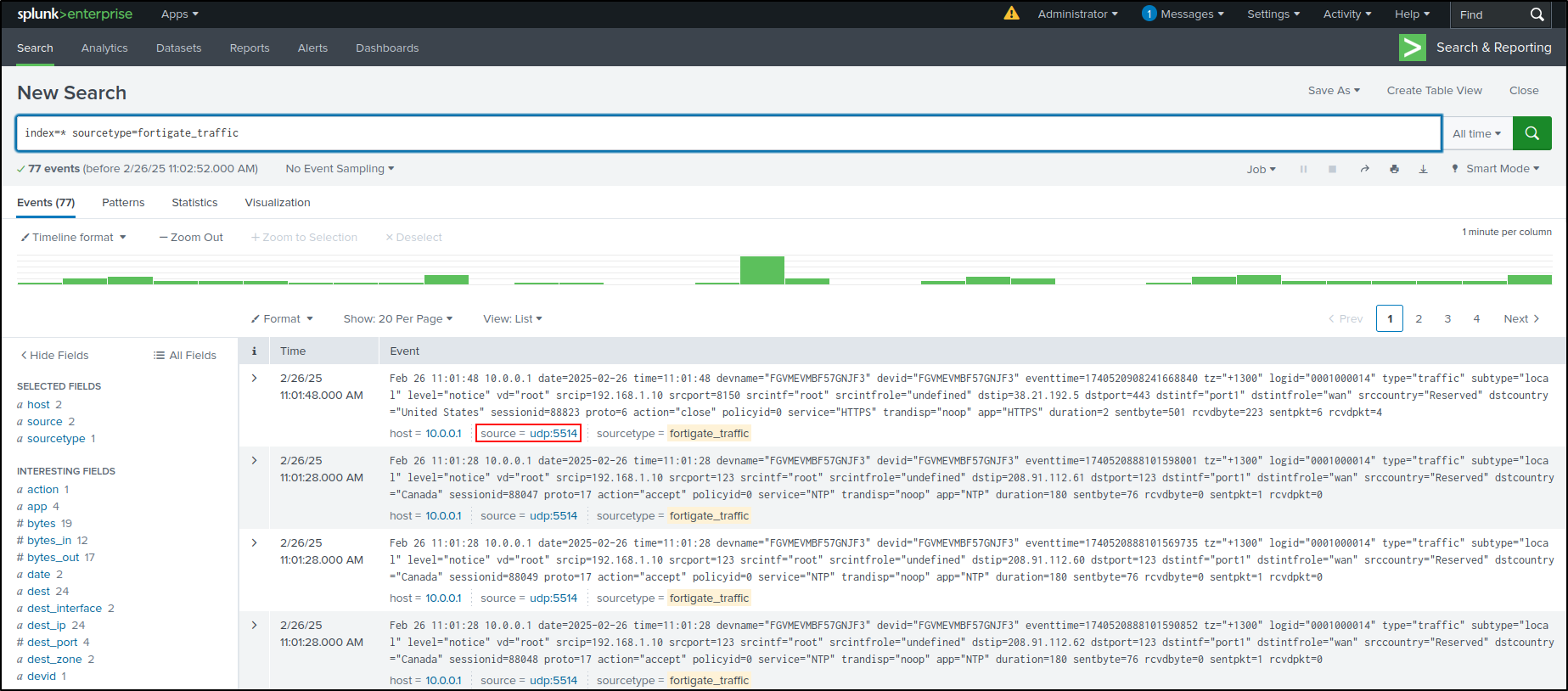Click Zoom Out on the timeline
Screen dimensions: 1568x691
click(191, 238)
